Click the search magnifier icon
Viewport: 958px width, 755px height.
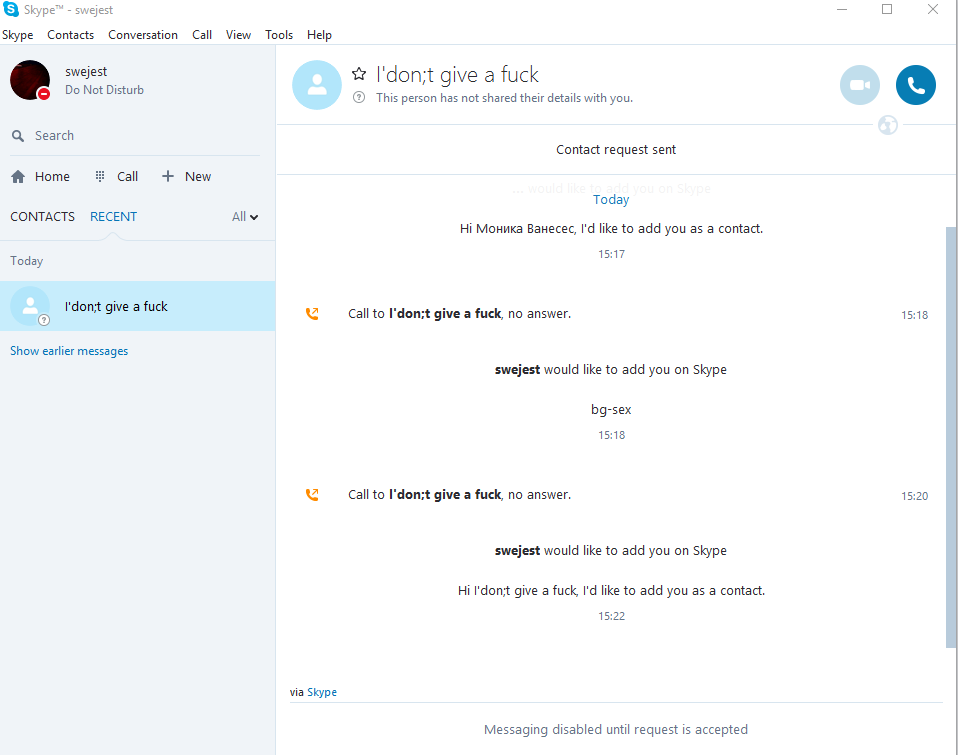[18, 136]
